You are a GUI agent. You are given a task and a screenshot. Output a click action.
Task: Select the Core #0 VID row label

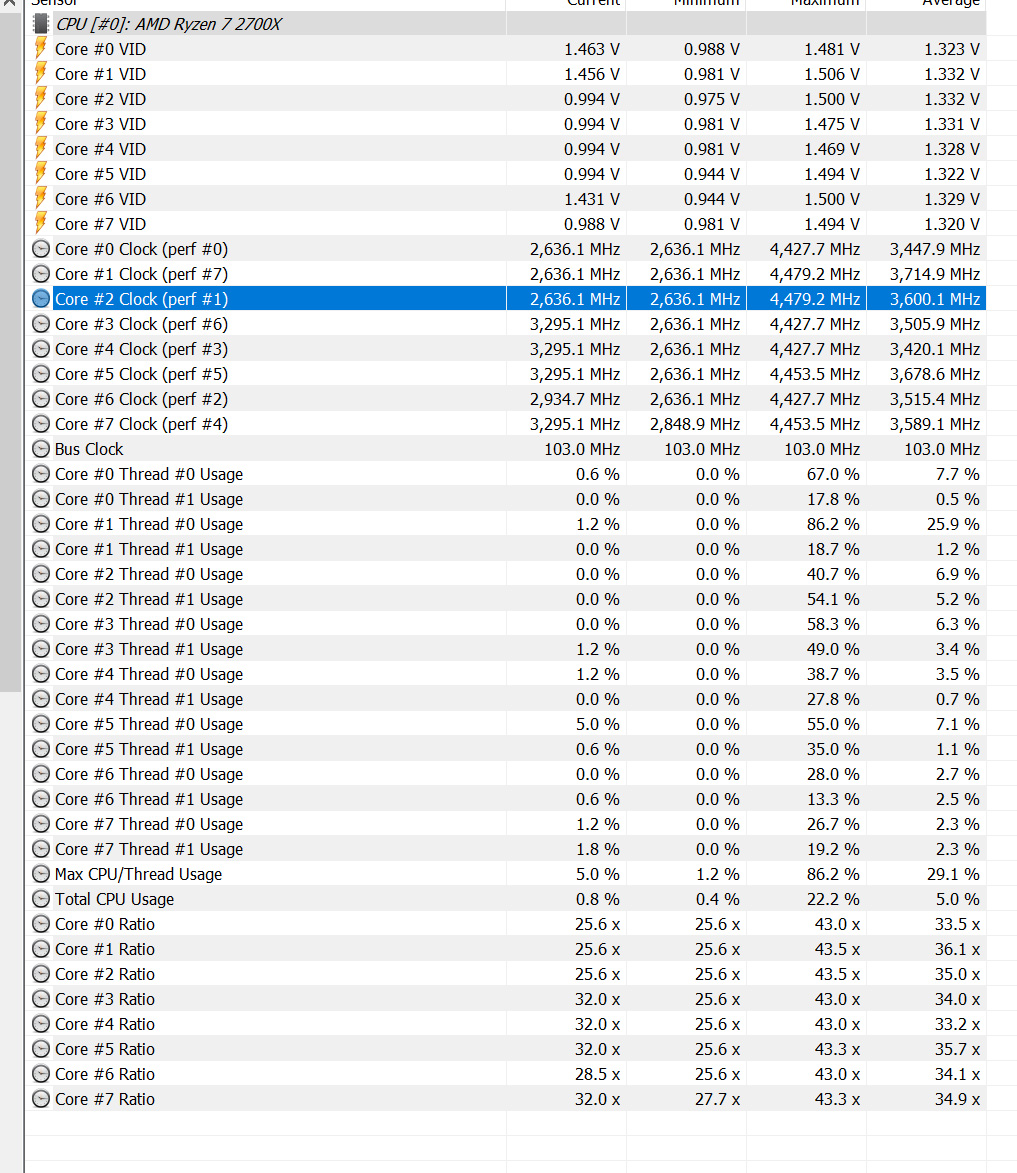(x=100, y=49)
